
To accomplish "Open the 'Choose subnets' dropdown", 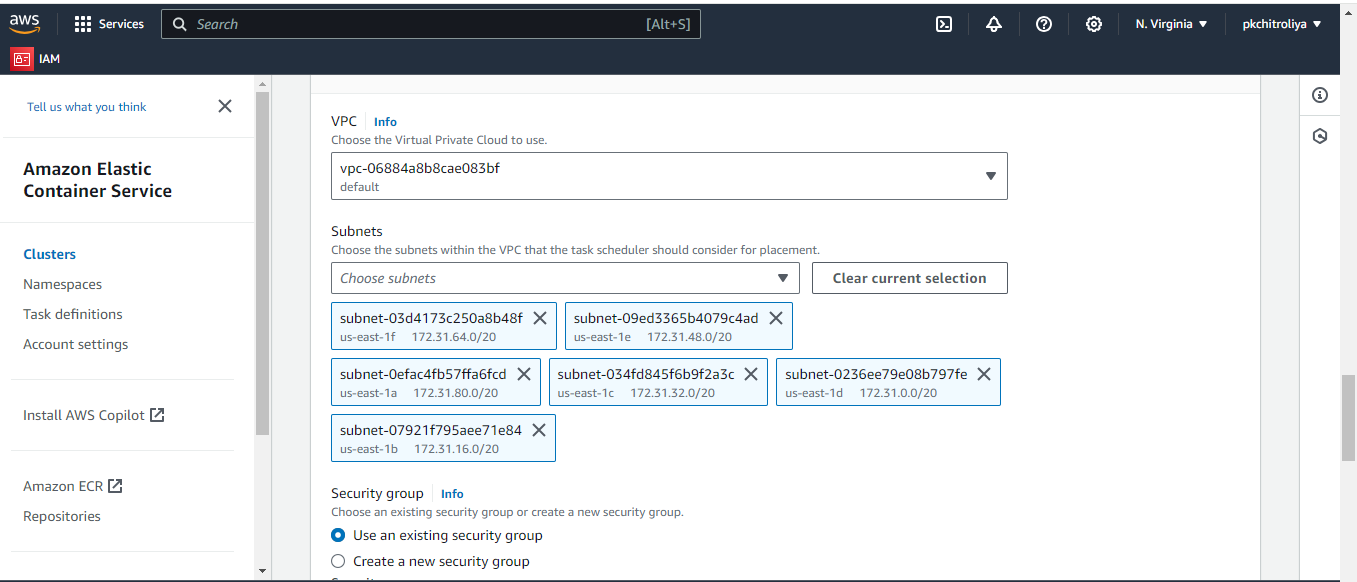I will pos(565,278).
